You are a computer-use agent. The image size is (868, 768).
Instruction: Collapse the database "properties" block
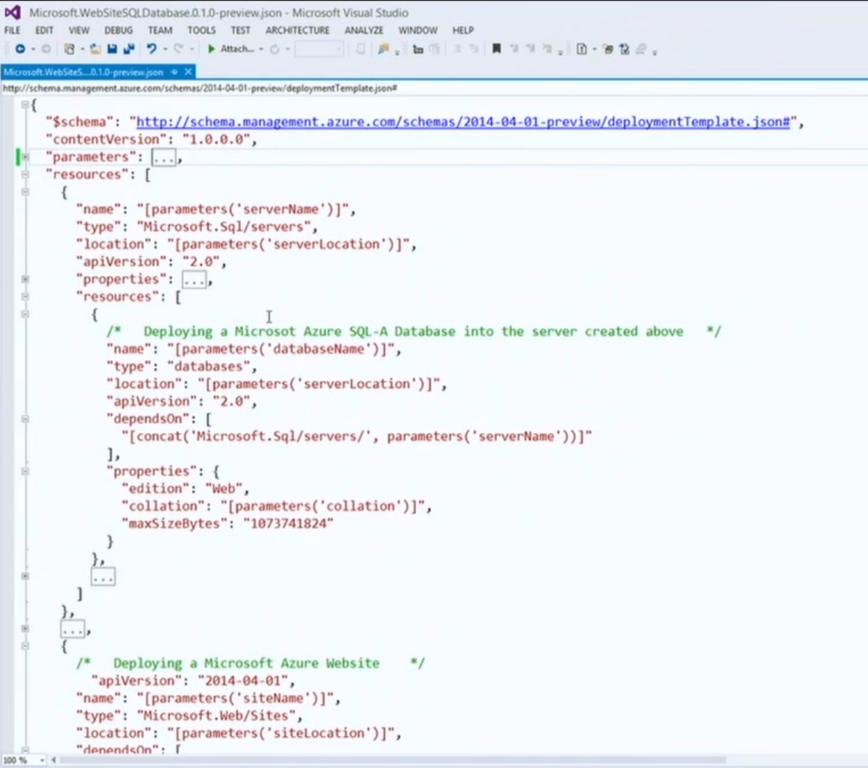point(25,471)
